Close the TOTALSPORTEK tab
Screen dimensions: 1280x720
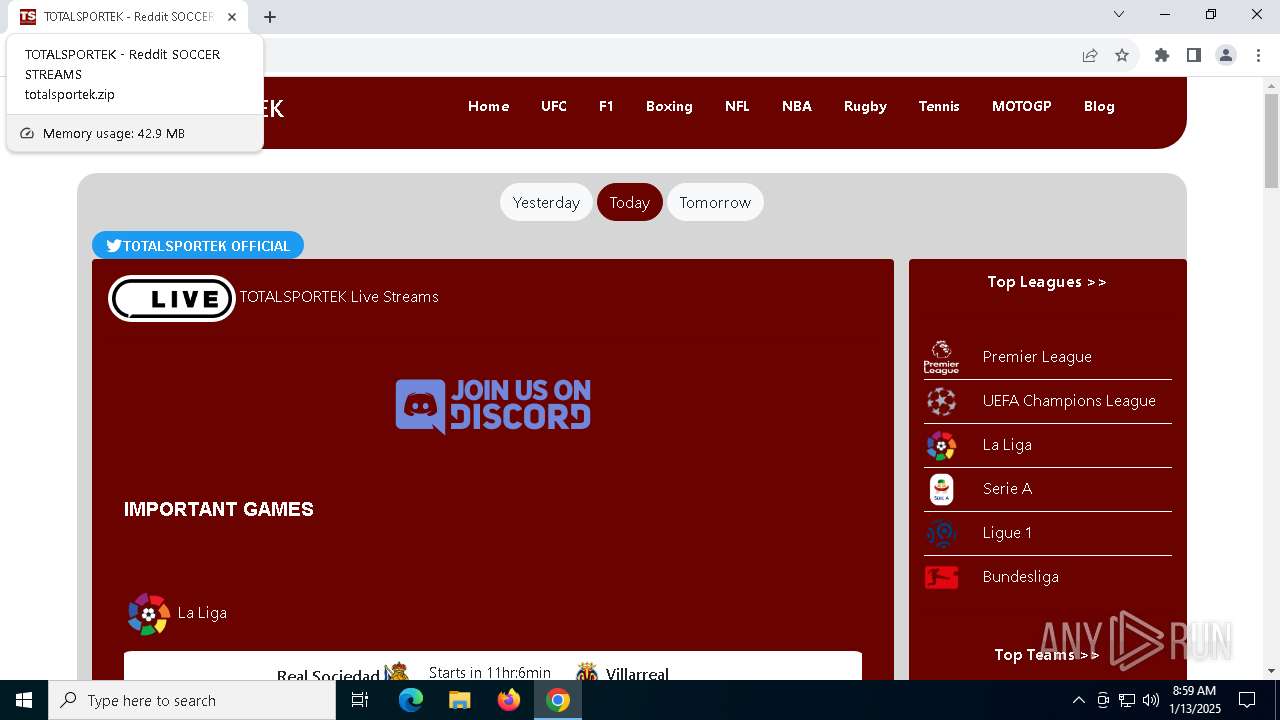232,16
